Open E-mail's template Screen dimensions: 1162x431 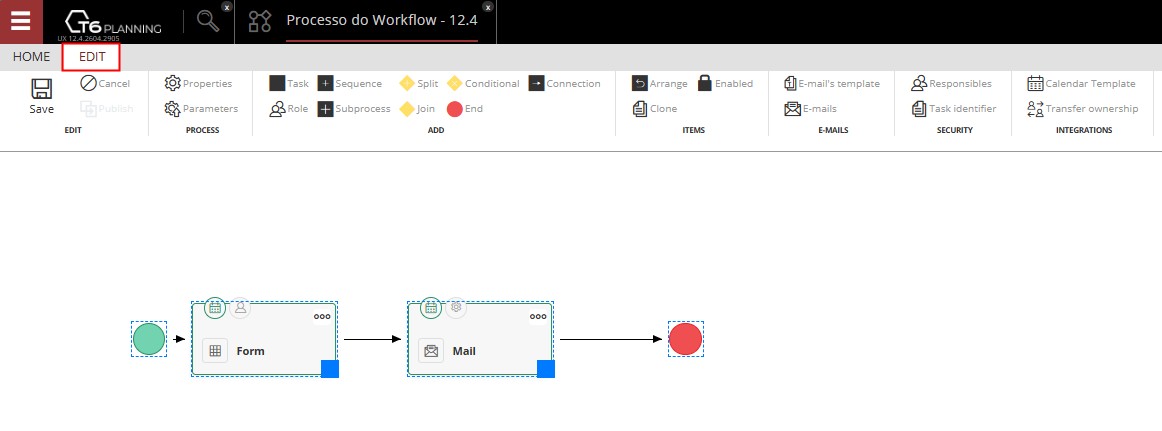coord(831,84)
